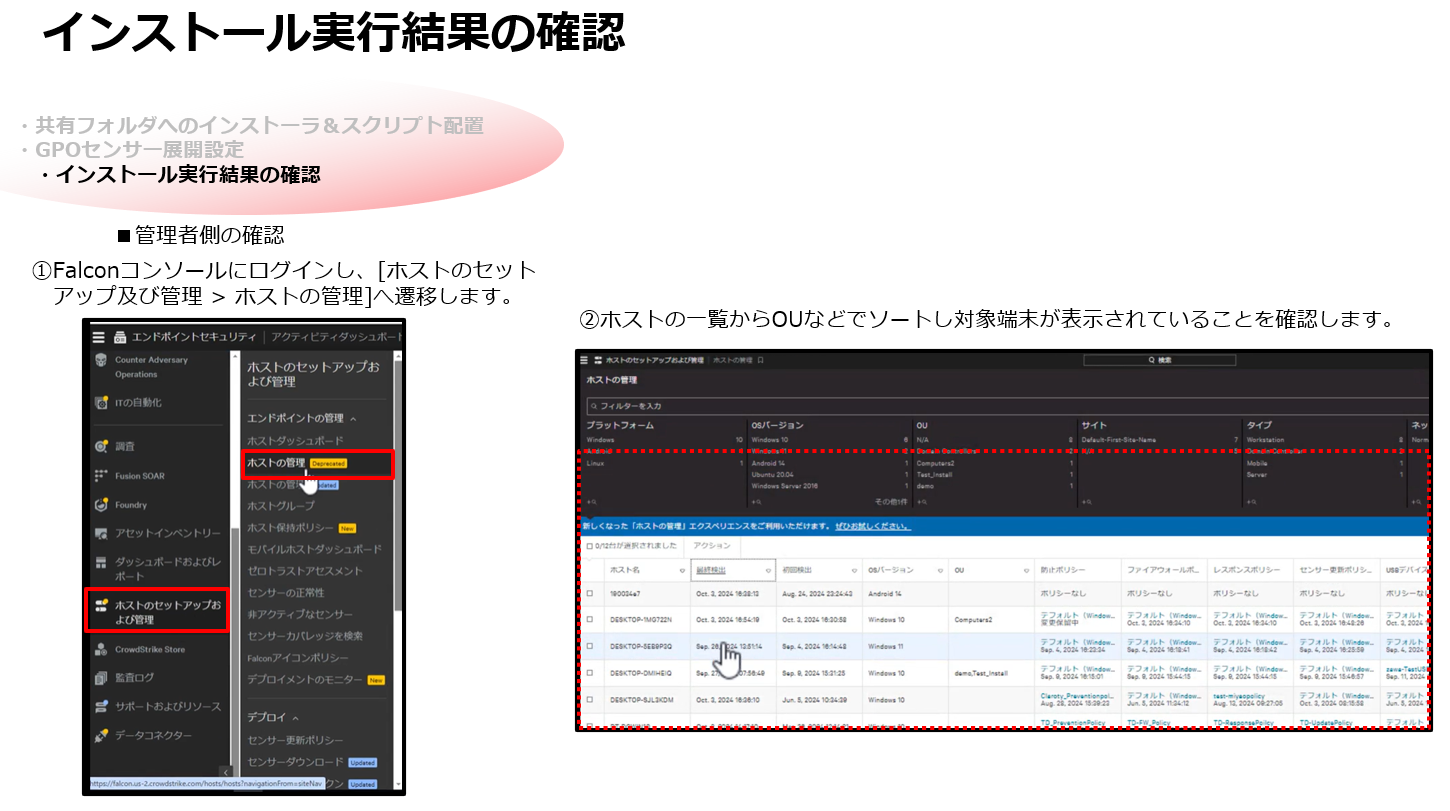This screenshot has height=811, width=1450.
Task: Click the アクション button above host table
Action: (x=711, y=546)
